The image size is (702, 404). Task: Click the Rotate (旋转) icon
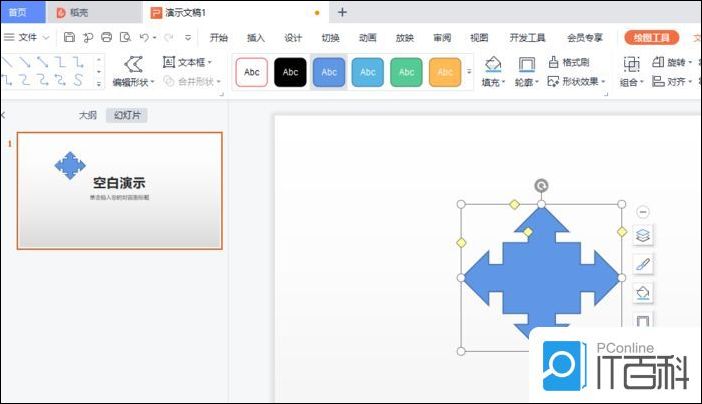658,62
